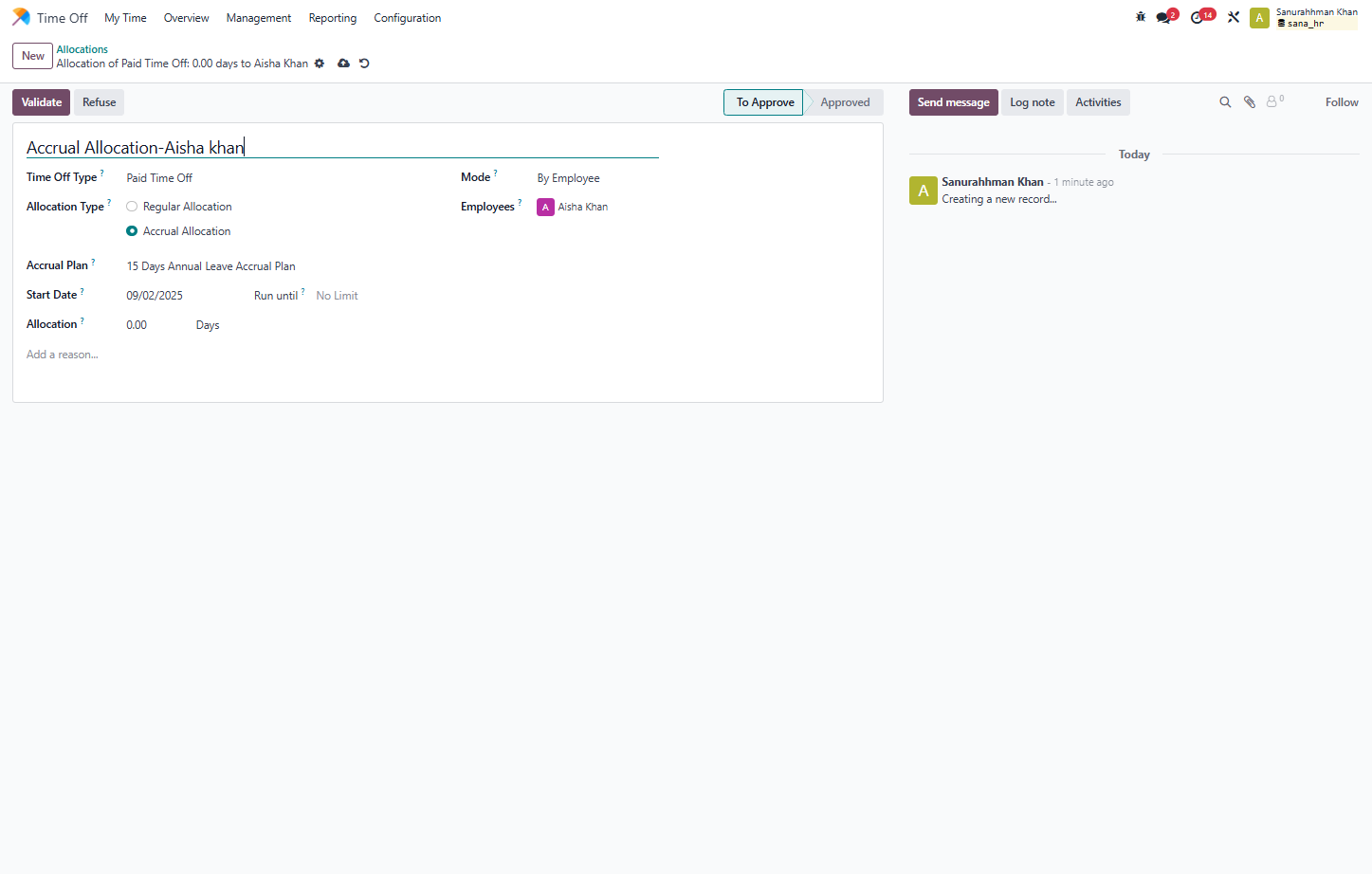The image size is (1372, 874).
Task: Click the Time Off app logo icon
Action: coord(21,17)
